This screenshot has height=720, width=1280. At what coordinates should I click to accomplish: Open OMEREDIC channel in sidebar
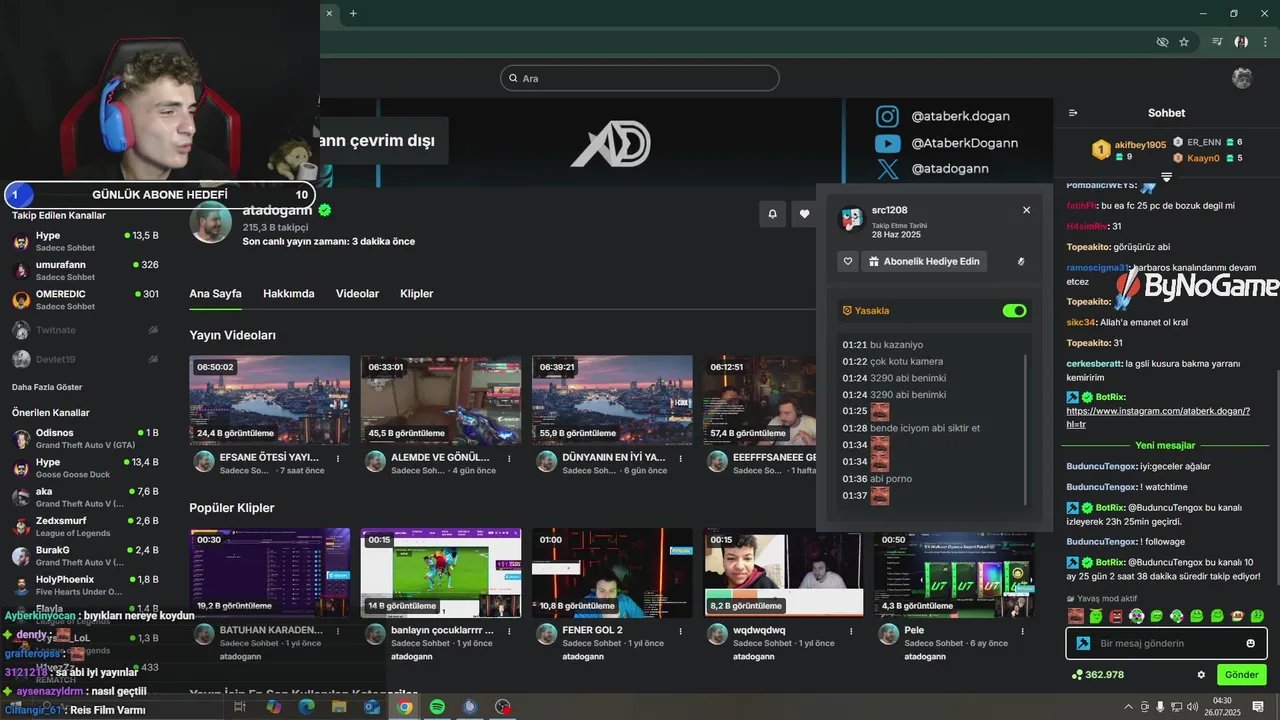pyautogui.click(x=85, y=299)
